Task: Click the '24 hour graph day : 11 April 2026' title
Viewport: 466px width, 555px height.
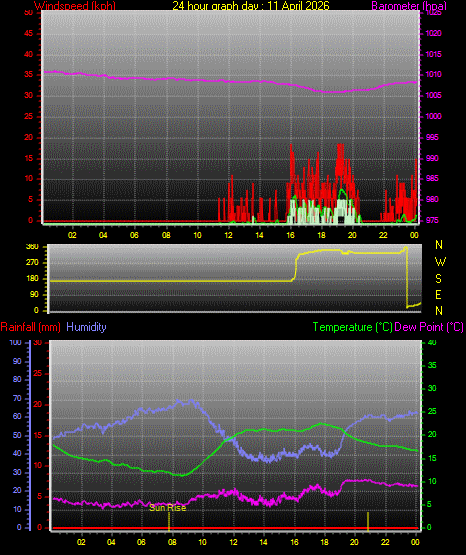Action: (251, 6)
